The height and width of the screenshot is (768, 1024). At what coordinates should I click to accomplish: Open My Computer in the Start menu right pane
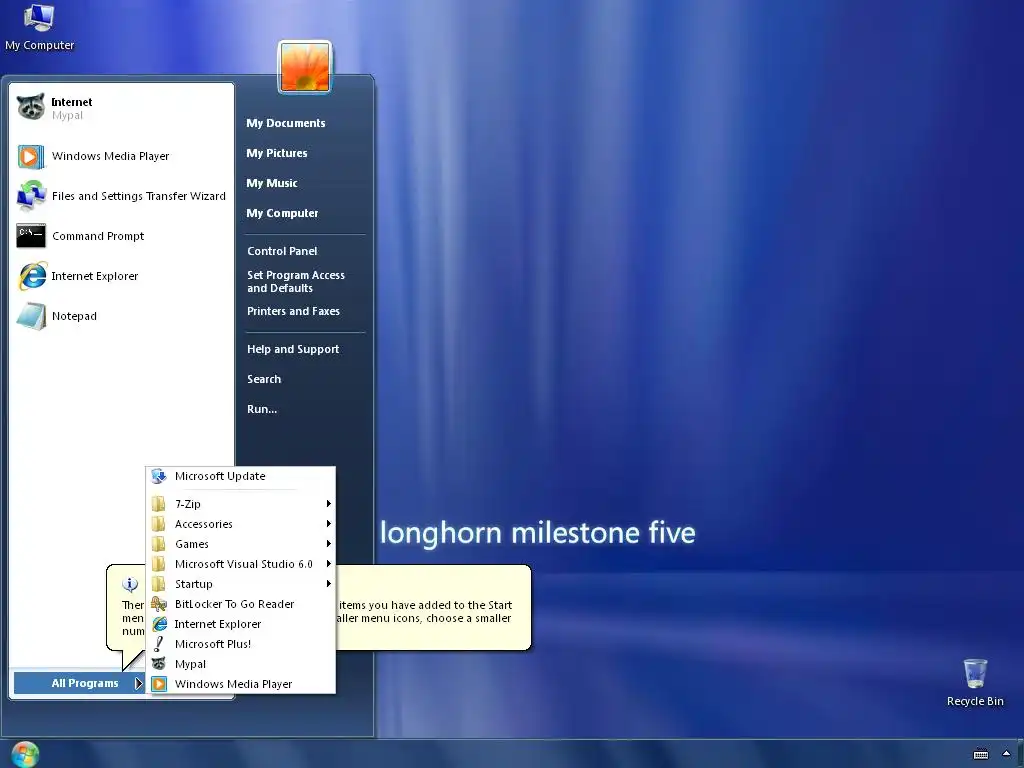coord(282,213)
